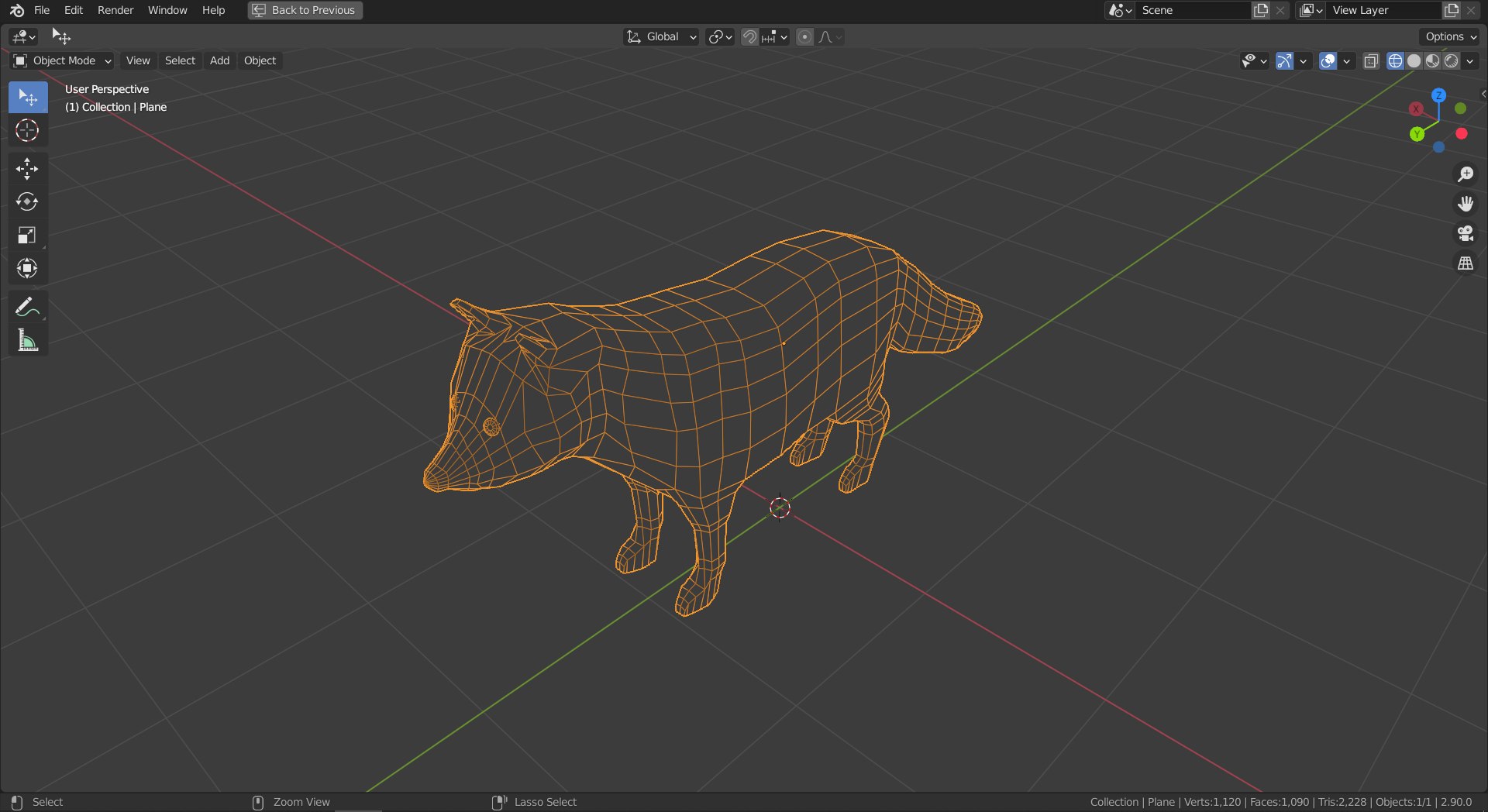Click the zoom magnifier viewport icon
The height and width of the screenshot is (812, 1488).
coord(1465,174)
